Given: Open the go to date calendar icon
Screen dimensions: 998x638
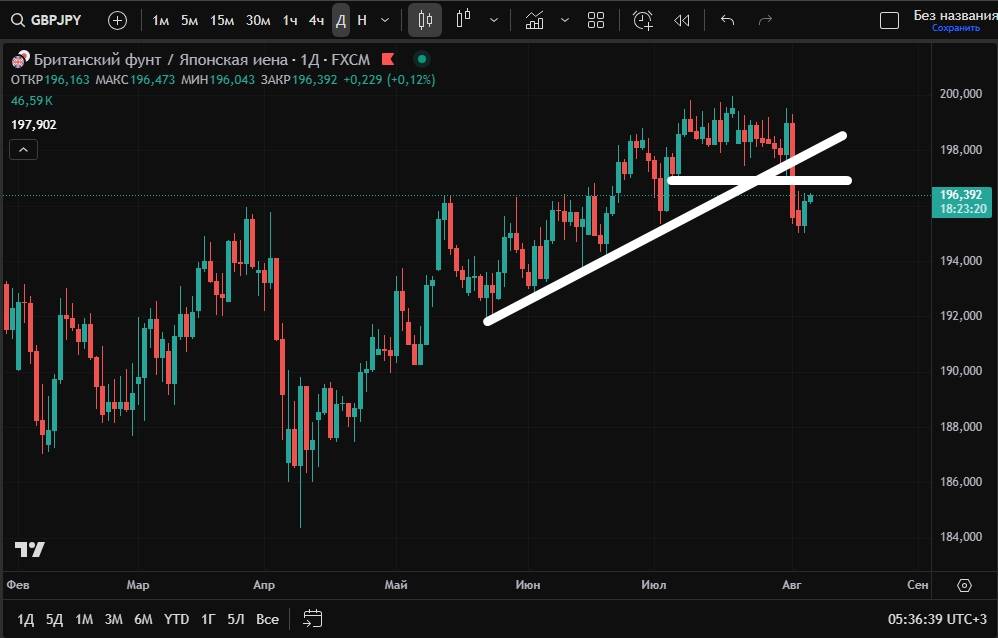Looking at the screenshot, I should tap(313, 619).
